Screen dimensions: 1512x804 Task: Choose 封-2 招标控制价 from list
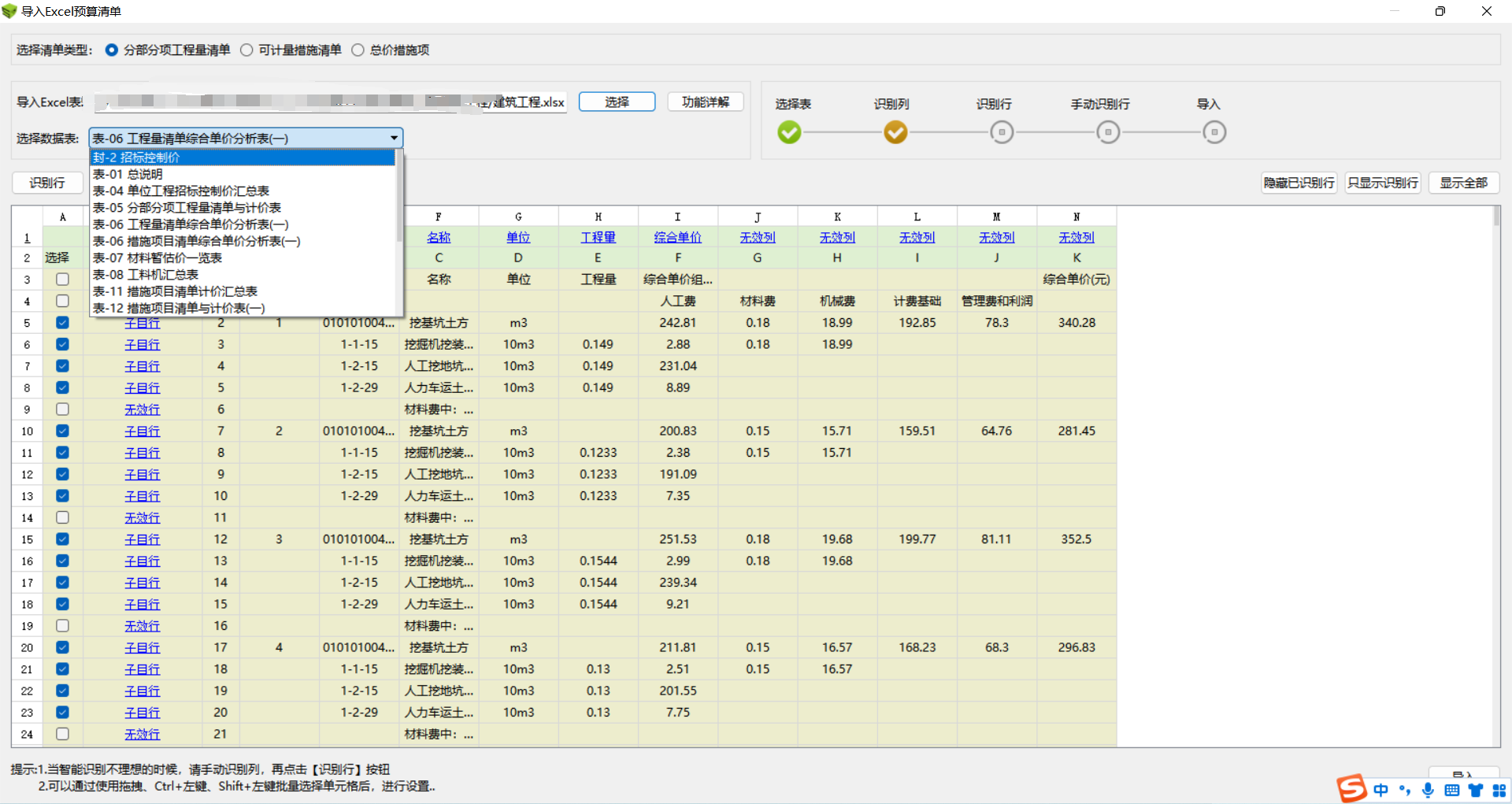pyautogui.click(x=243, y=157)
